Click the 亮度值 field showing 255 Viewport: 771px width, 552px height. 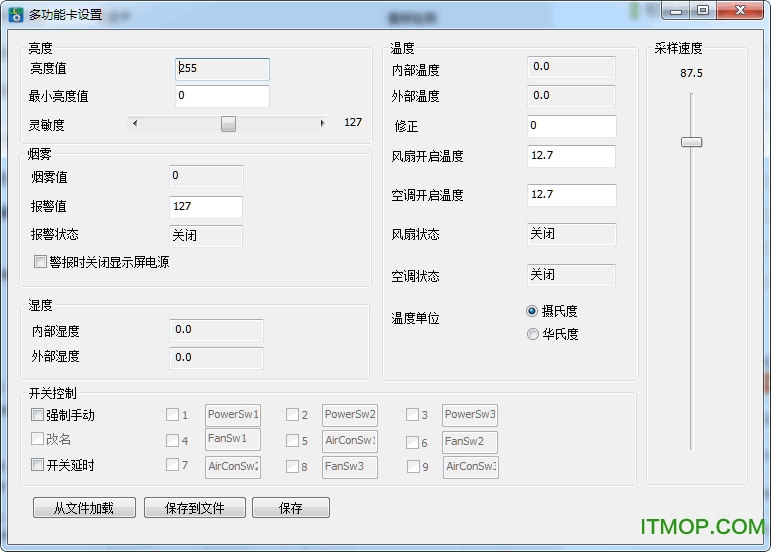pos(222,69)
